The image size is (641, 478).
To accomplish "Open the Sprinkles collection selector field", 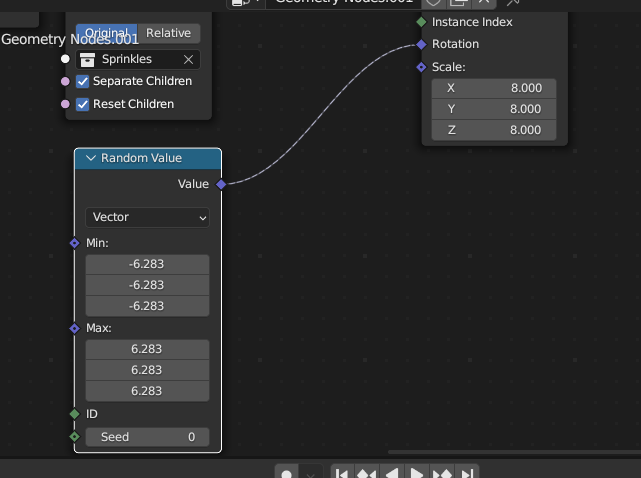I will 138,60.
